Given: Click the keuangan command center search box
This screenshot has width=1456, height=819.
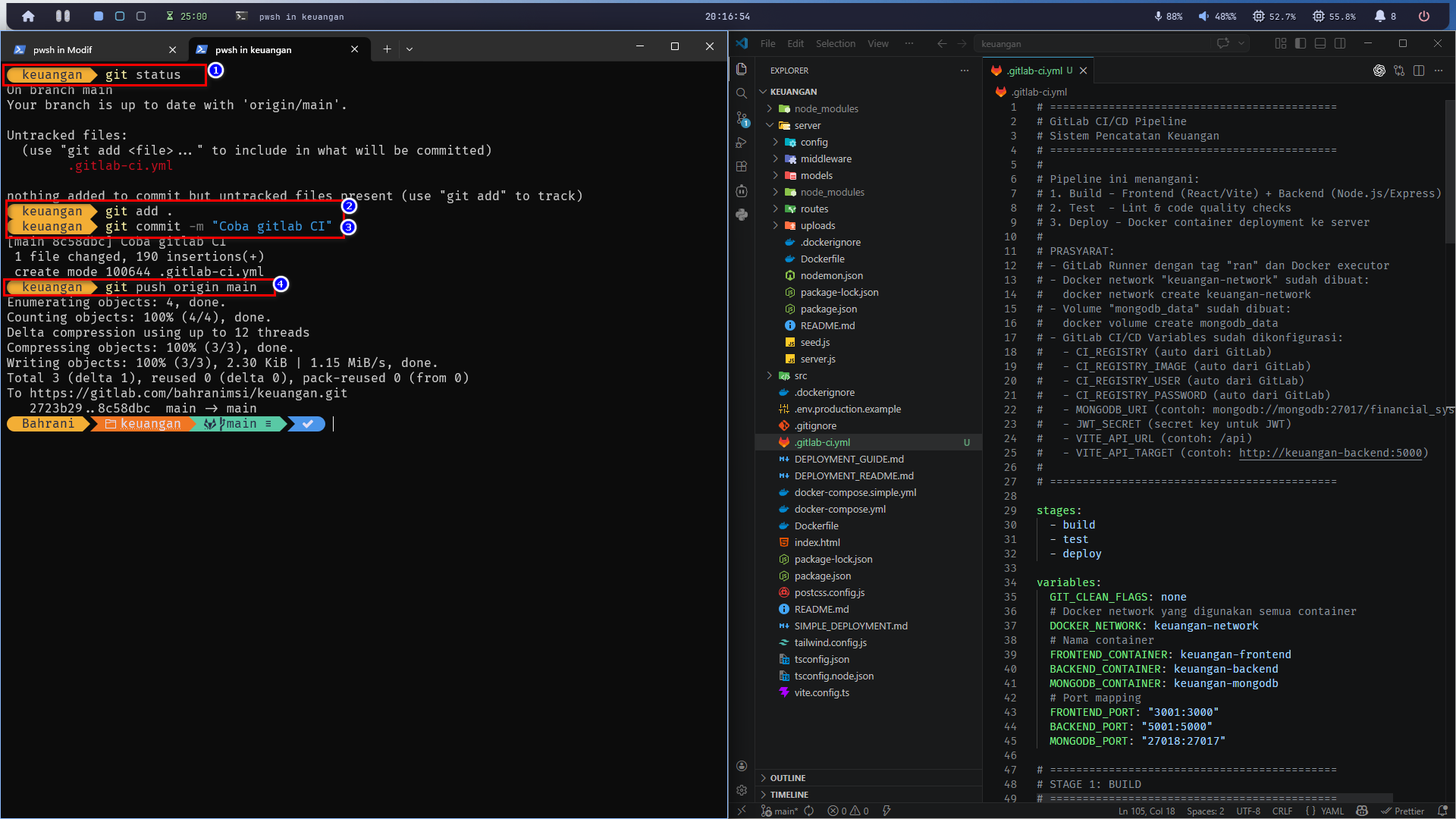Looking at the screenshot, I should (1092, 43).
